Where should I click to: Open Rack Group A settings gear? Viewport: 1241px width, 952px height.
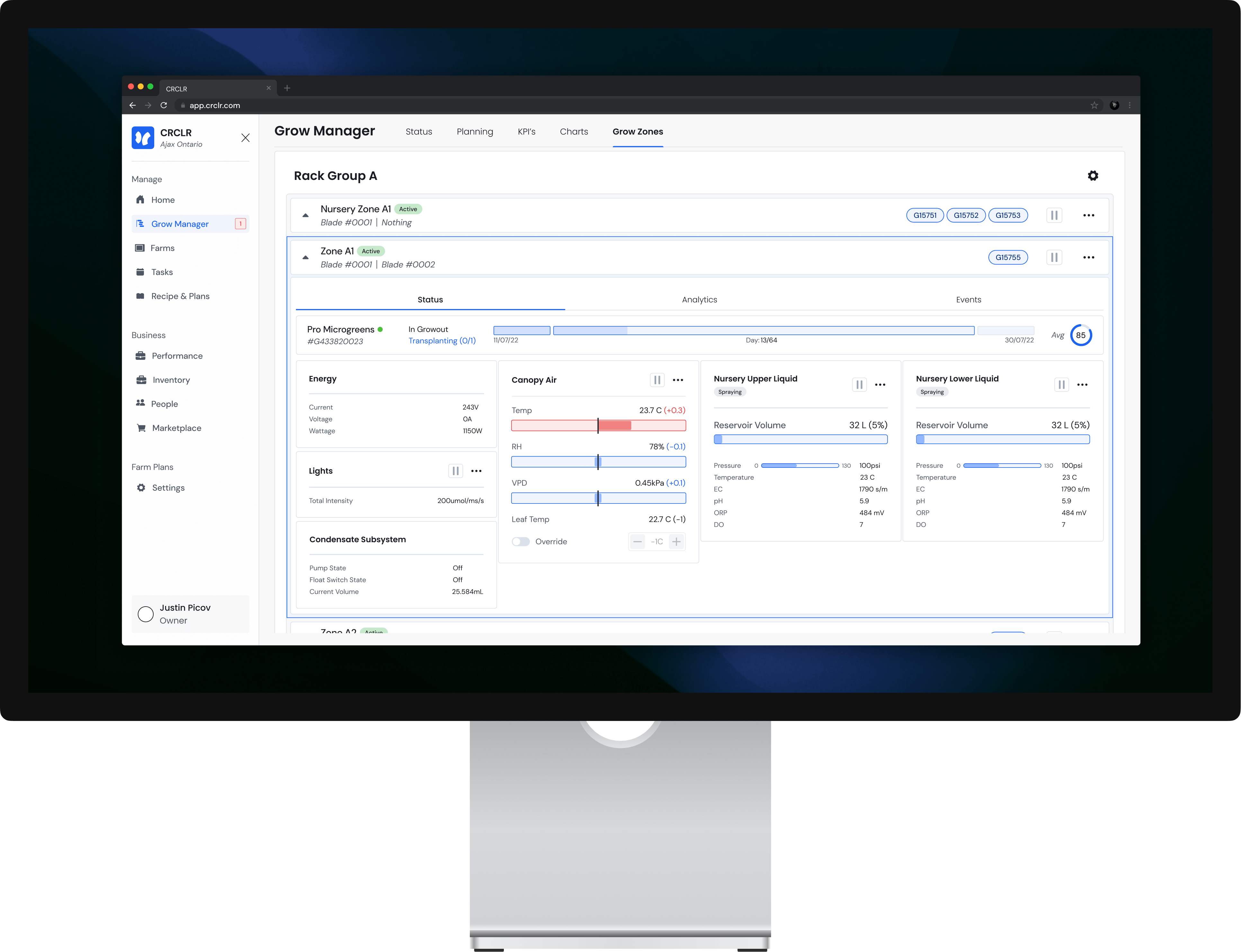(1093, 176)
